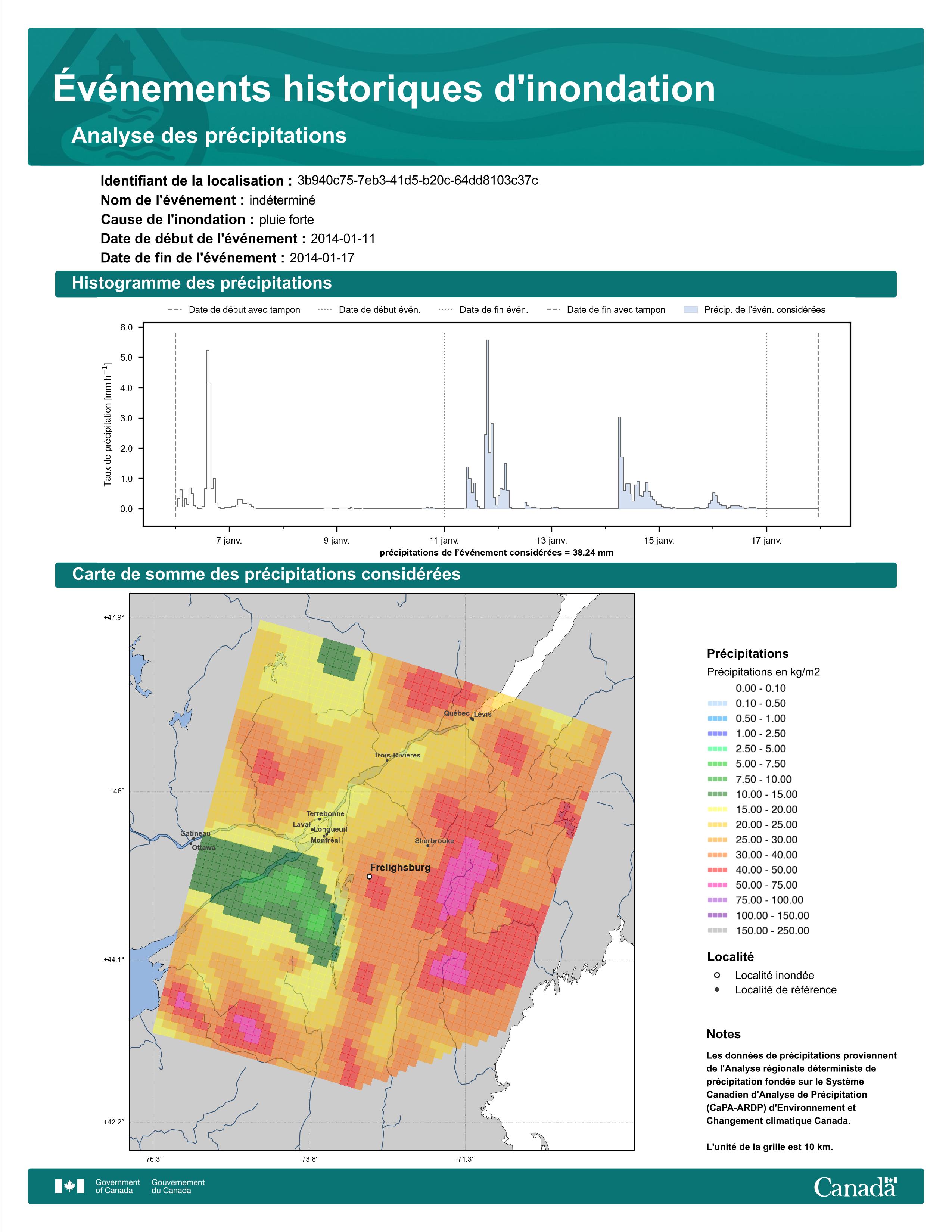This screenshot has height=1232, width=952.
Task: Select the 40.00 - 50.00 legend swatch
Action: tap(717, 870)
